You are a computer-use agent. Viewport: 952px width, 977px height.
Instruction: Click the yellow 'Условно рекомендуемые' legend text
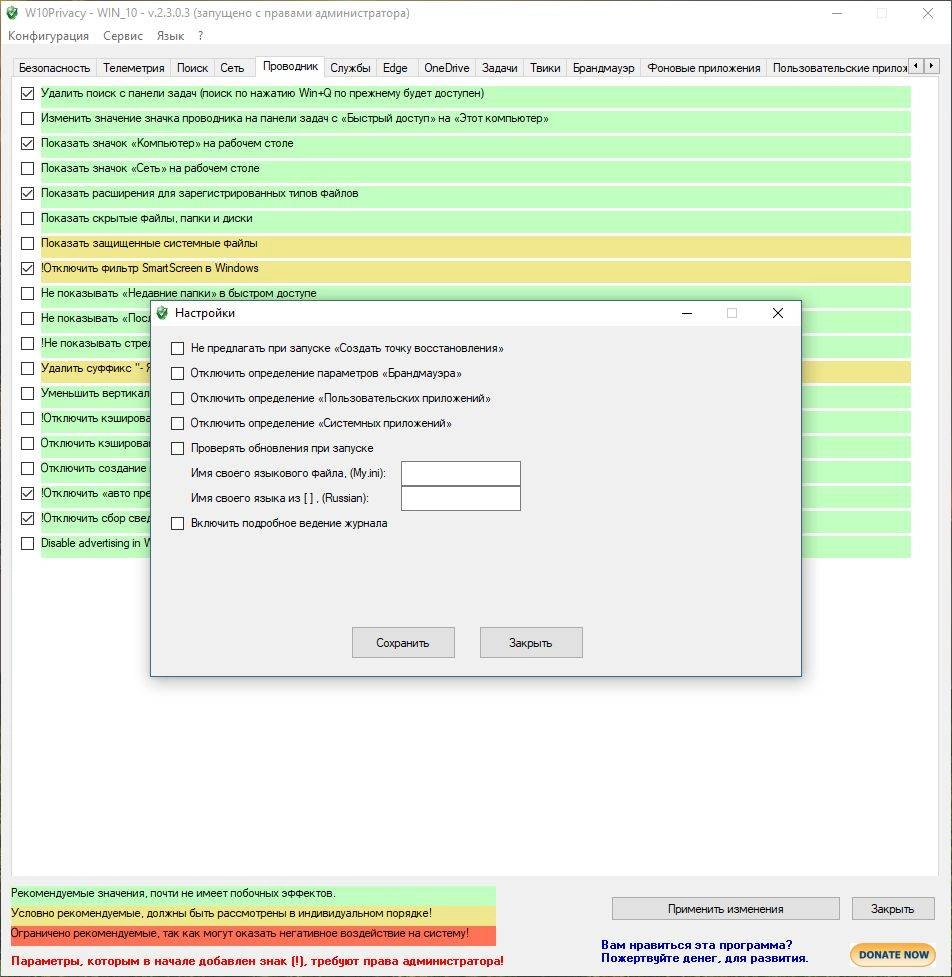(221, 913)
